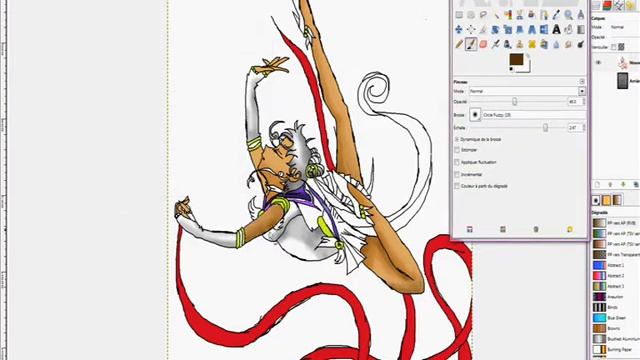The image size is (640, 360).
Task: Select the Arrière-plan layer thumbnail
Action: (622, 81)
